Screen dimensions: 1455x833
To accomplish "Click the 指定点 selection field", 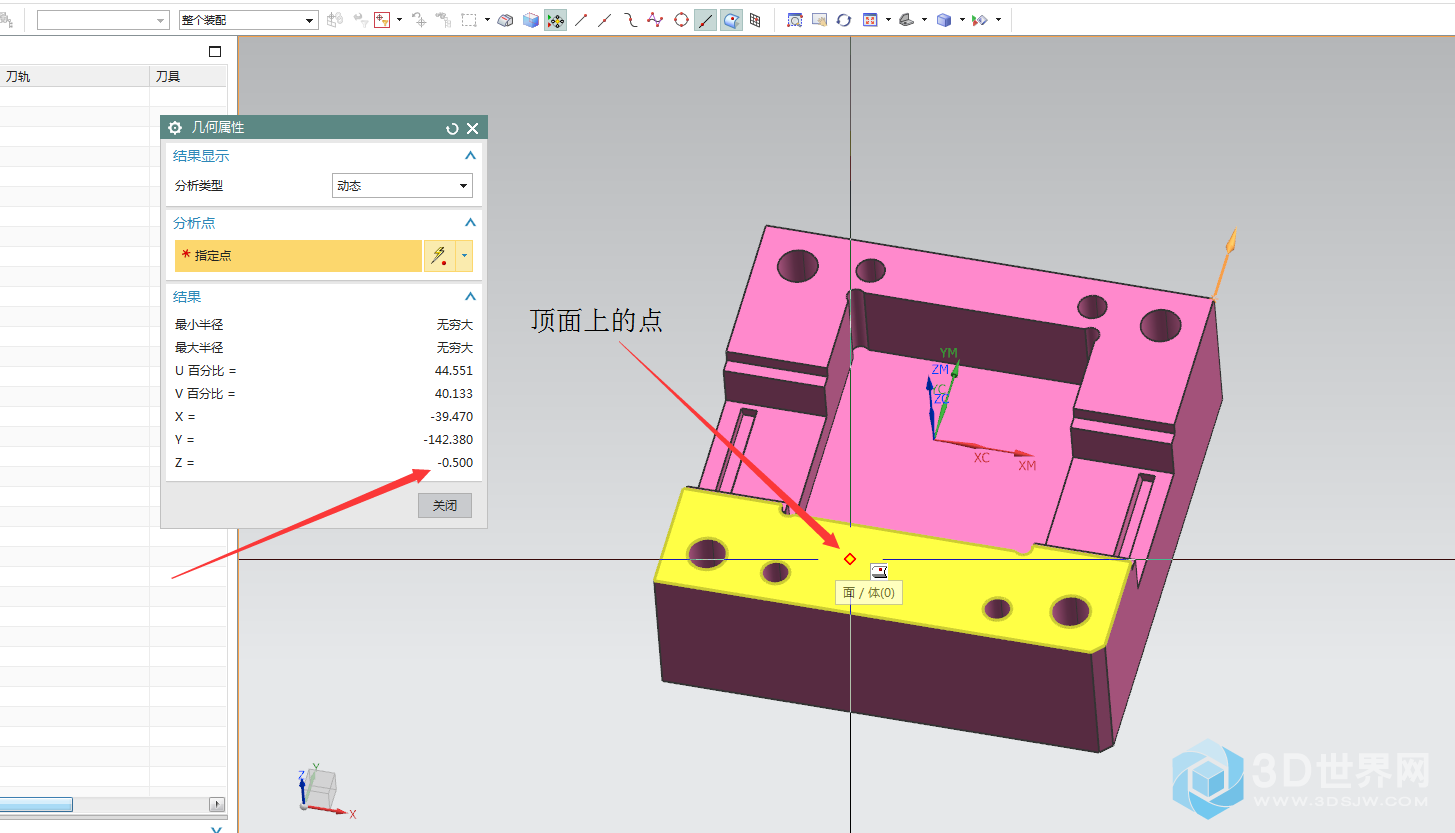I will click(298, 256).
